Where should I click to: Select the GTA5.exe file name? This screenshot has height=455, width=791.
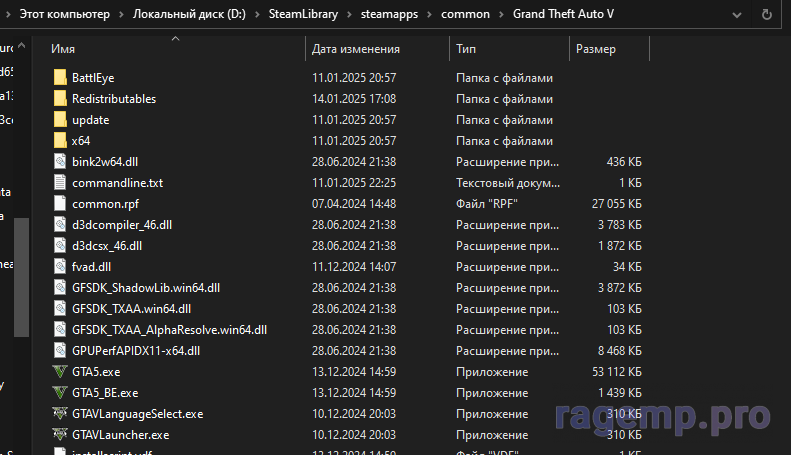(96, 372)
